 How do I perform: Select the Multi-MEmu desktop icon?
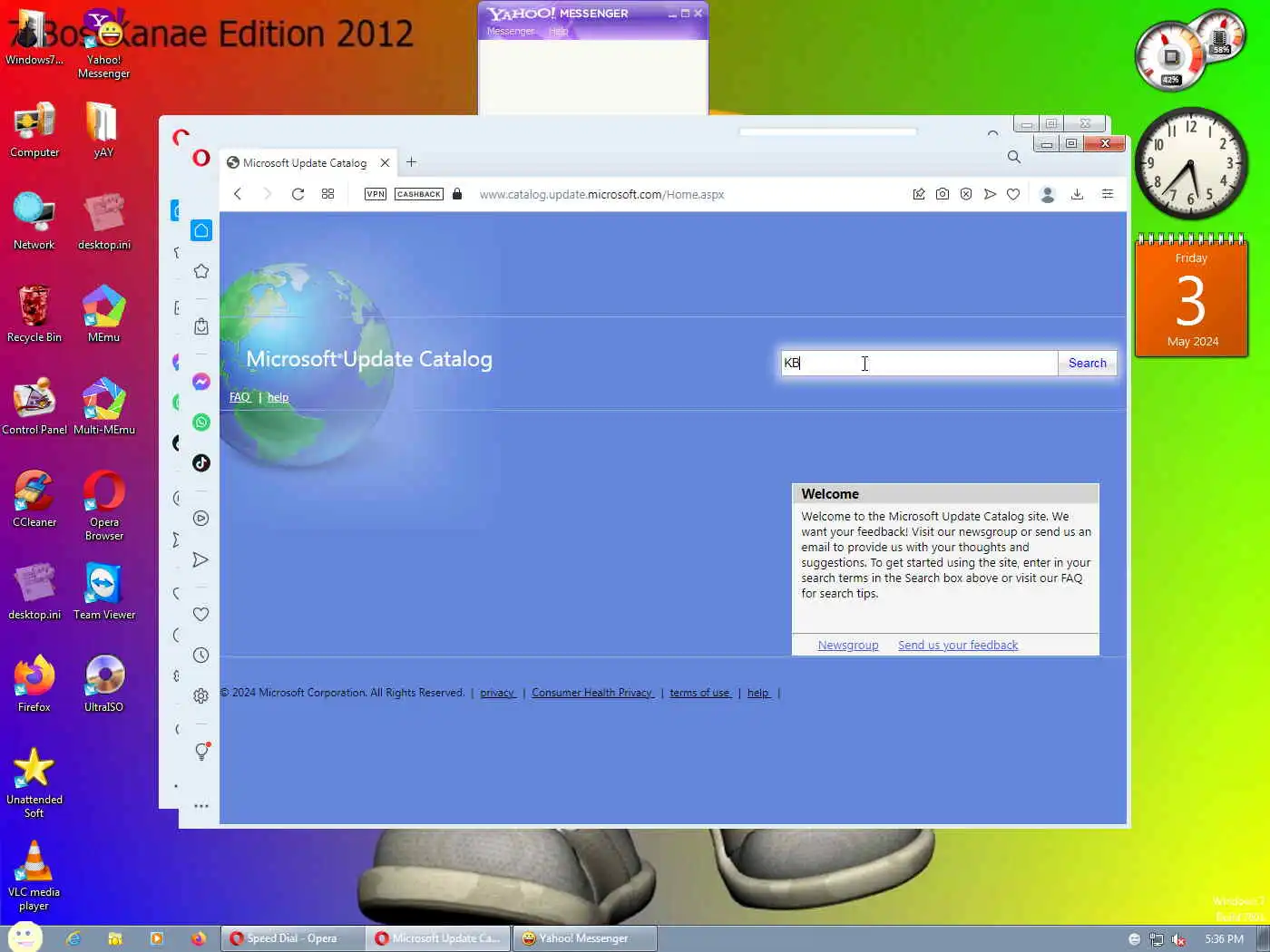pyautogui.click(x=104, y=407)
